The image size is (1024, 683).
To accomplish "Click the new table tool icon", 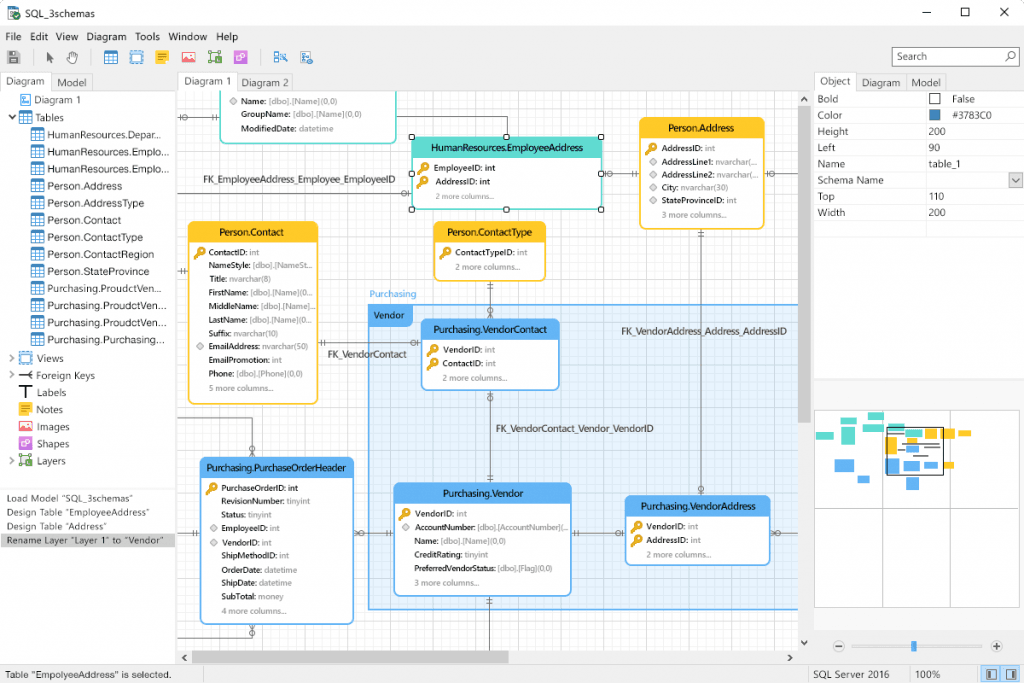I will click(111, 57).
